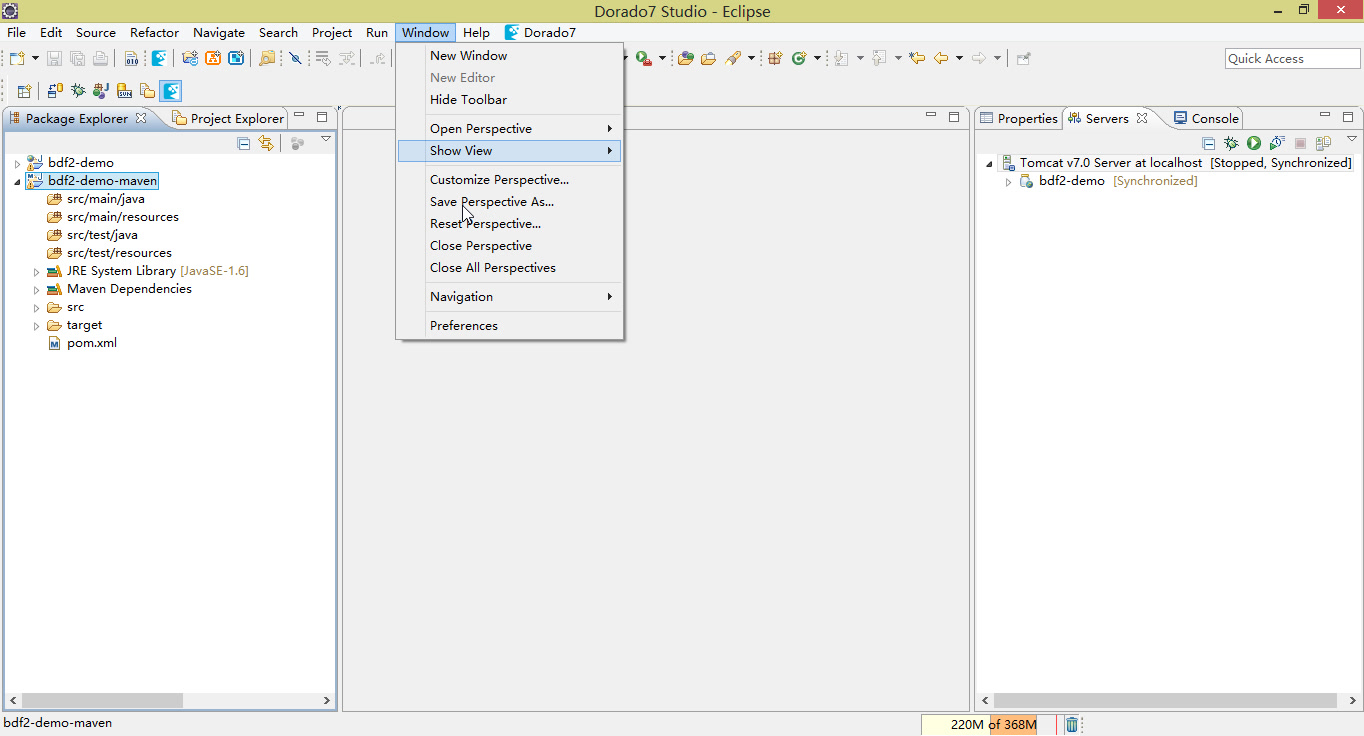Click the orange diagram toolbar icon
Screen dimensions: 1364x736
213,58
